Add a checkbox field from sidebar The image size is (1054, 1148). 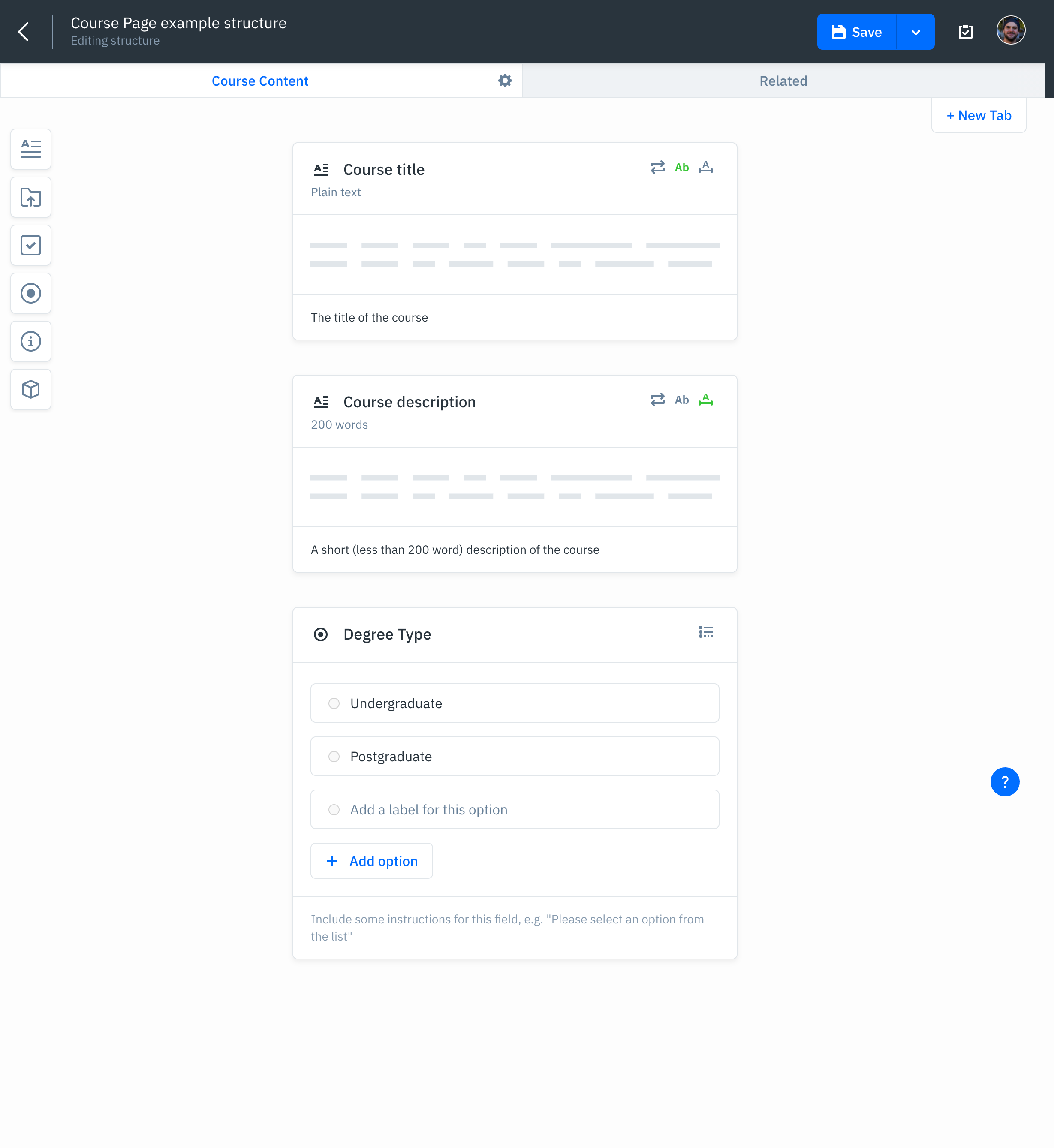coord(31,245)
